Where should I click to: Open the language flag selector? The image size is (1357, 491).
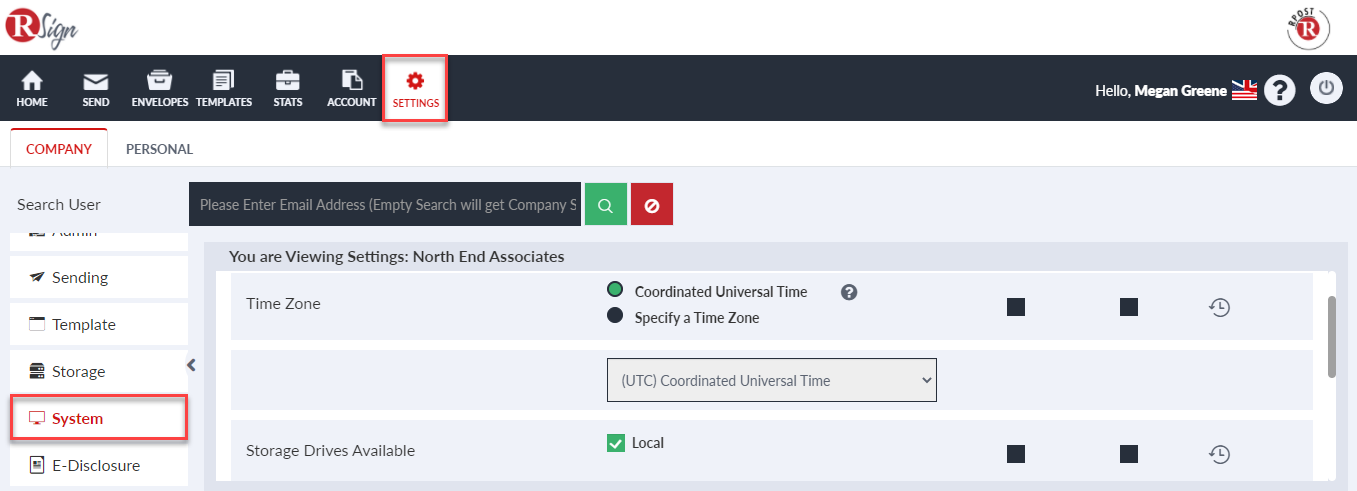point(1244,90)
